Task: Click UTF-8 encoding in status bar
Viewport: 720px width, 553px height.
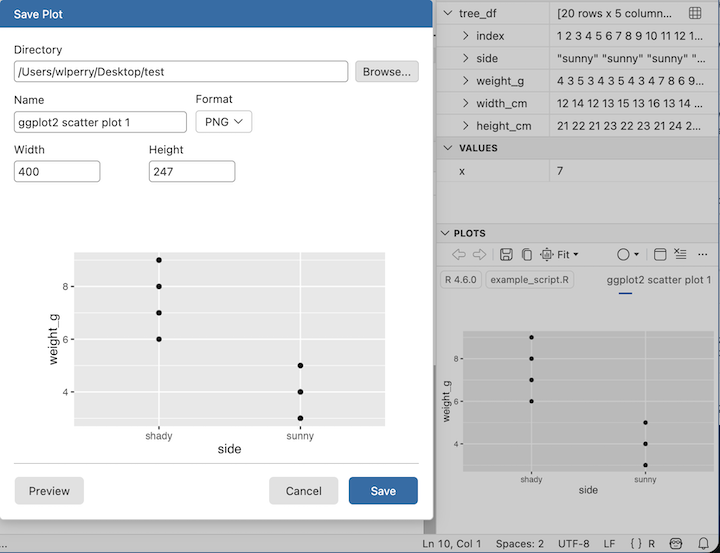Action: (x=573, y=544)
